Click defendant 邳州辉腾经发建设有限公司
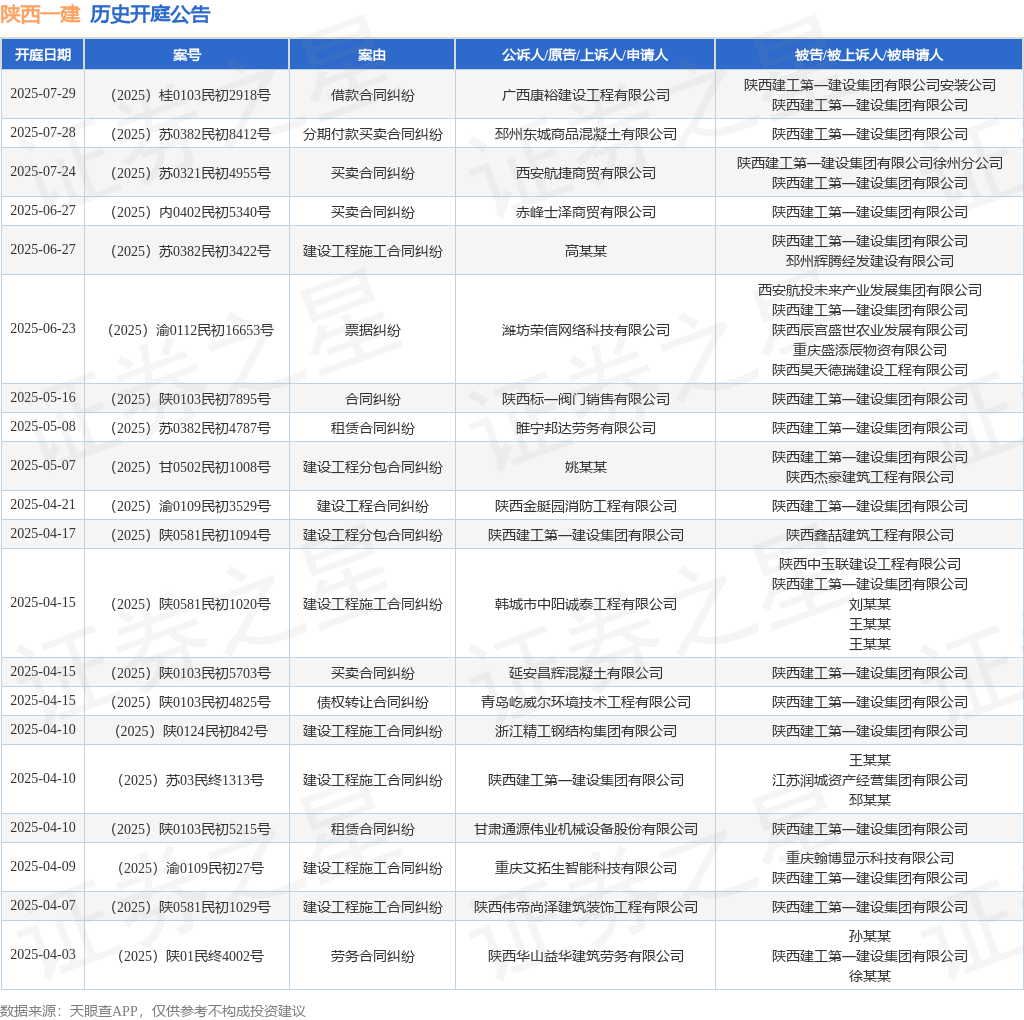The image size is (1024, 1020). pyautogui.click(x=869, y=261)
